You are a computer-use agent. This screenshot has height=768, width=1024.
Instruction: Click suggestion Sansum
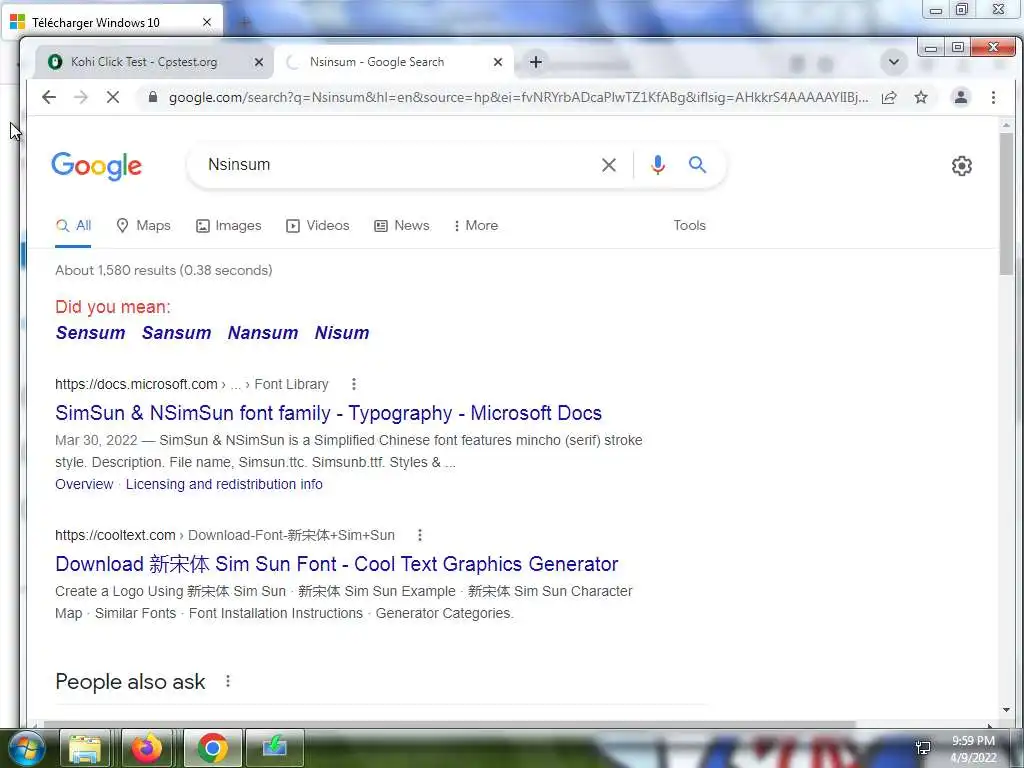176,333
